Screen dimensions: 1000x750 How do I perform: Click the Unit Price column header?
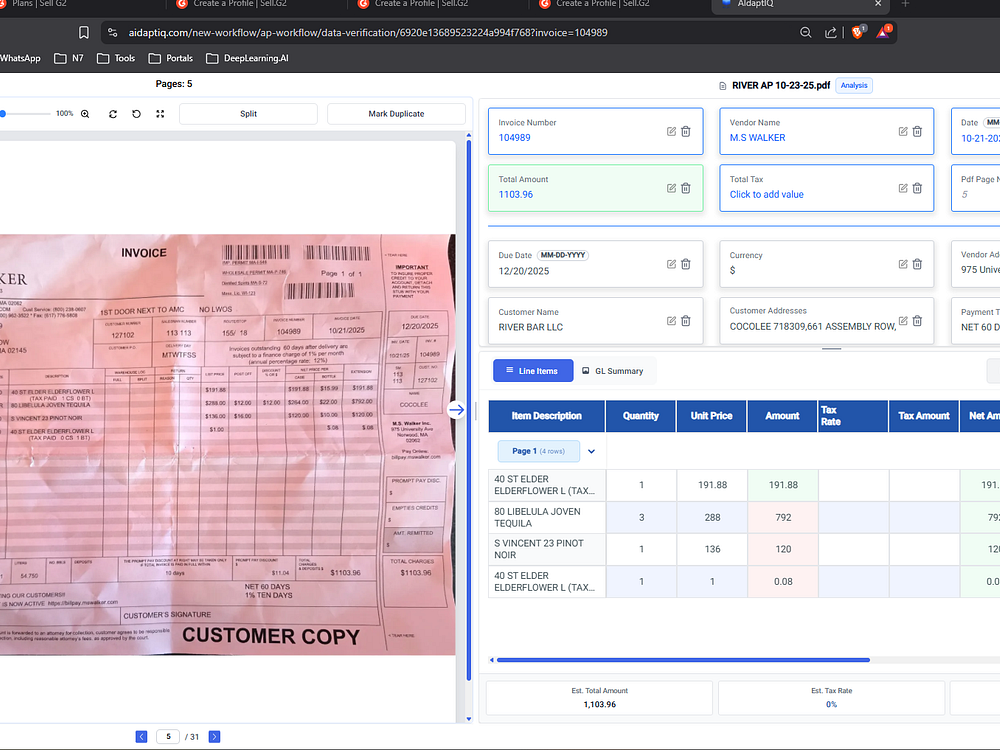712,416
